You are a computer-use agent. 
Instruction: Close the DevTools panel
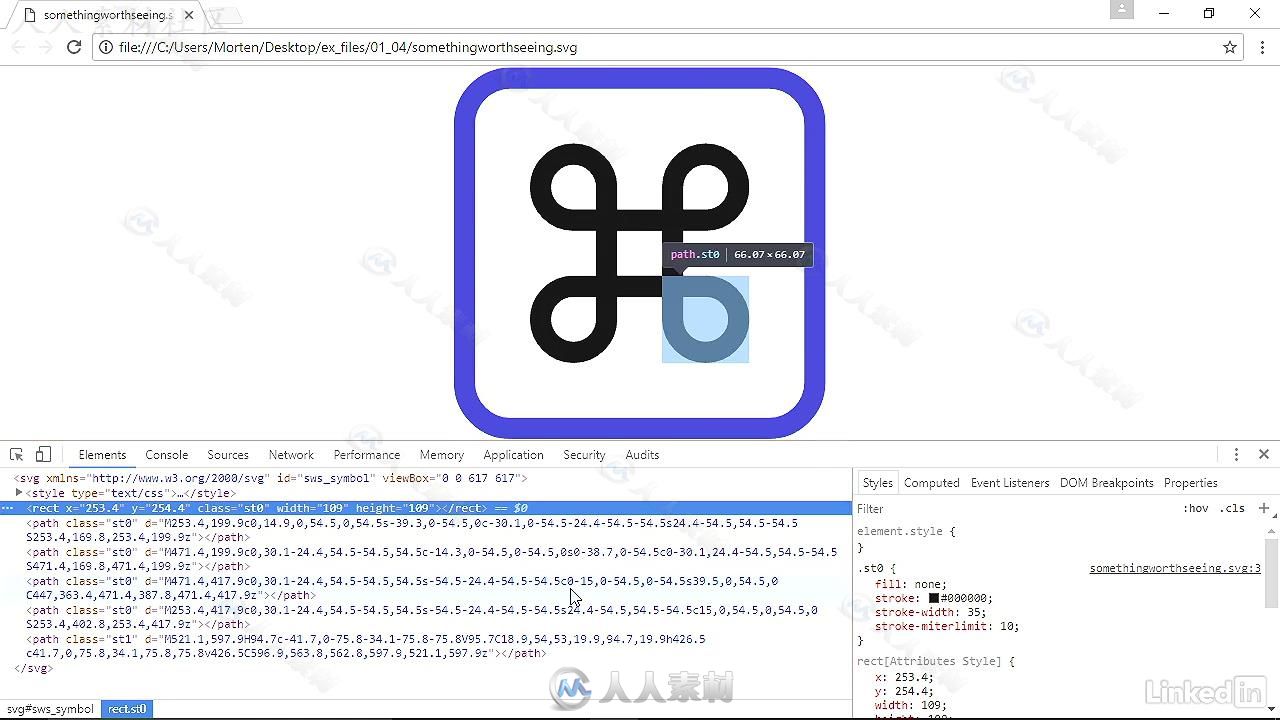point(1264,454)
